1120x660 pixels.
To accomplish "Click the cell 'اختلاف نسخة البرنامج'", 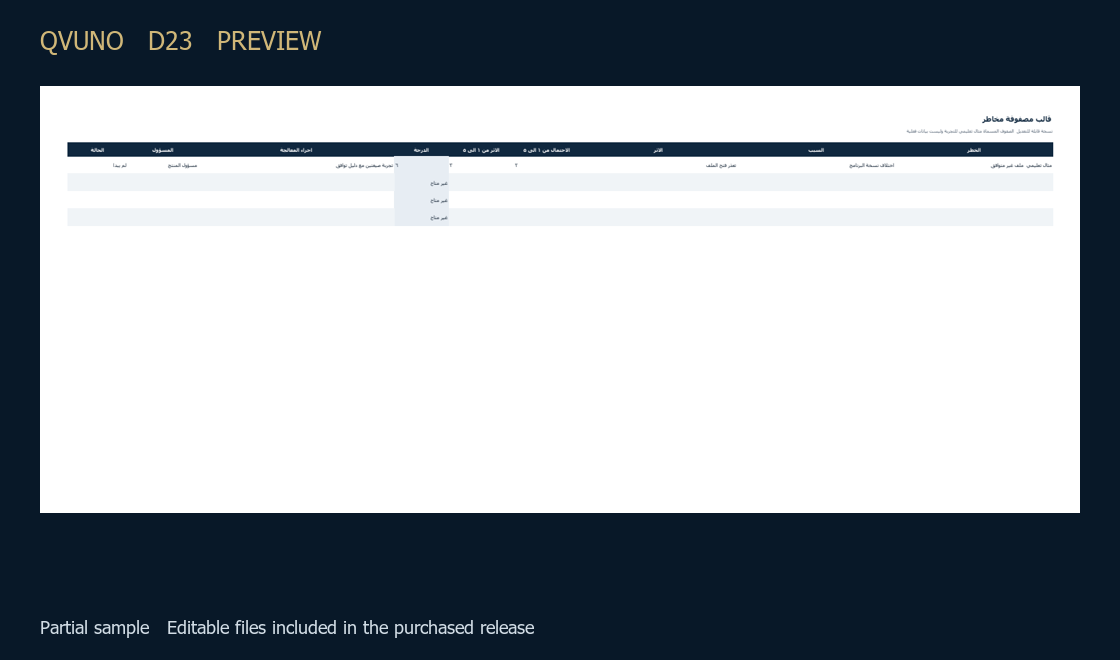I will pos(871,166).
